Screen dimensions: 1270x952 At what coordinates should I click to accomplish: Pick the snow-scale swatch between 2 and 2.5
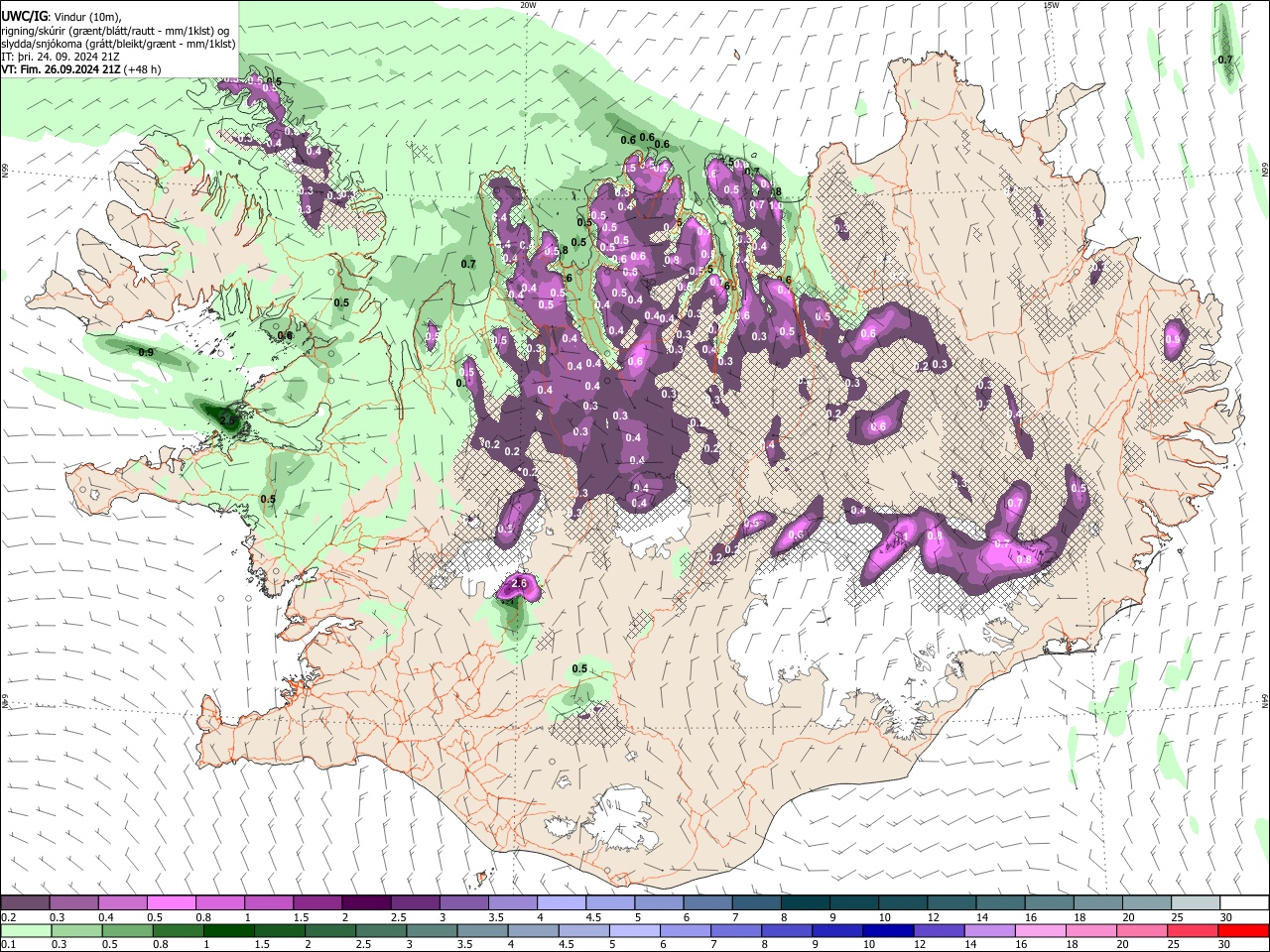pyautogui.click(x=366, y=902)
